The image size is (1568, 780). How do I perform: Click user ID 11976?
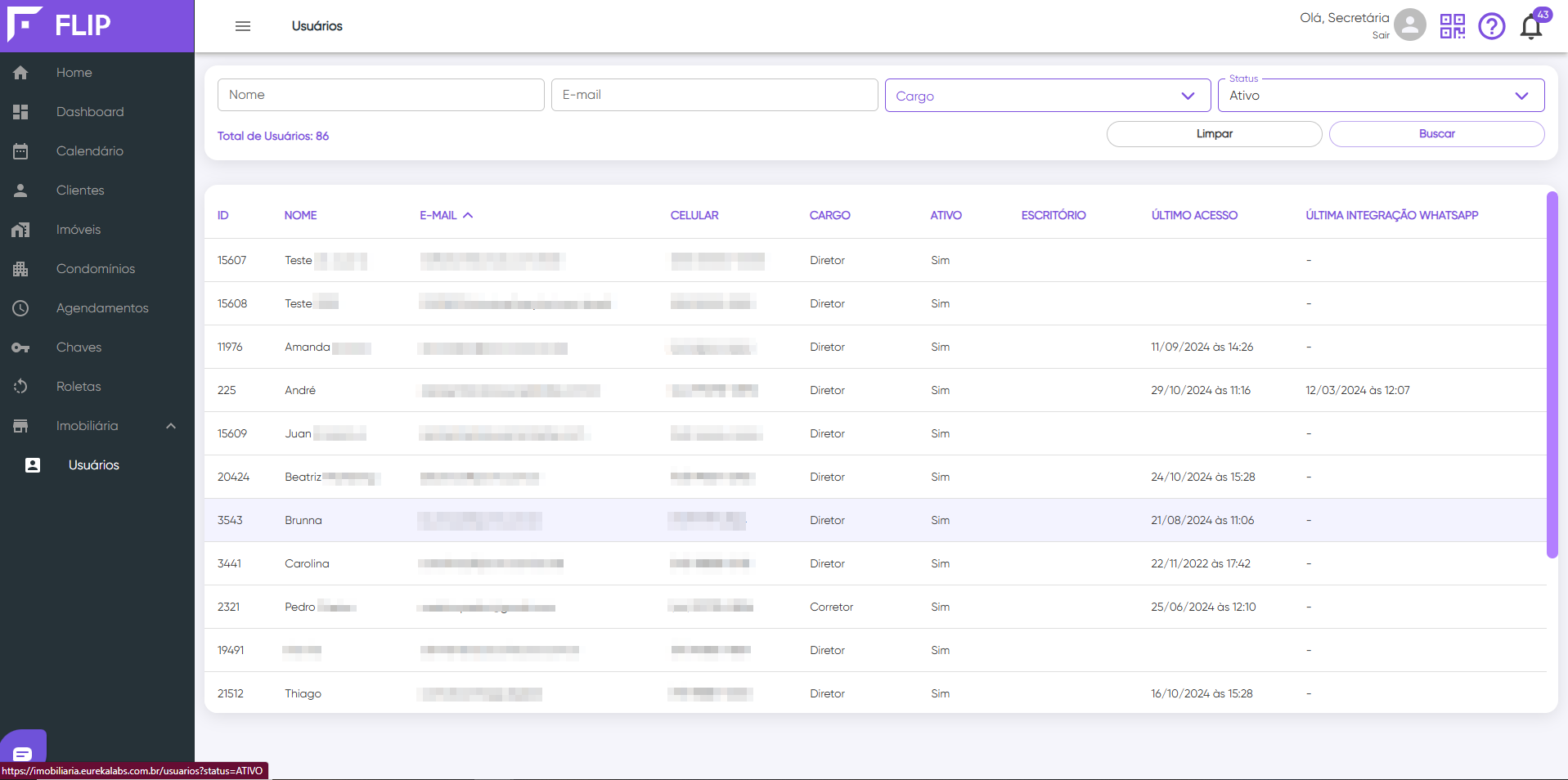(230, 347)
